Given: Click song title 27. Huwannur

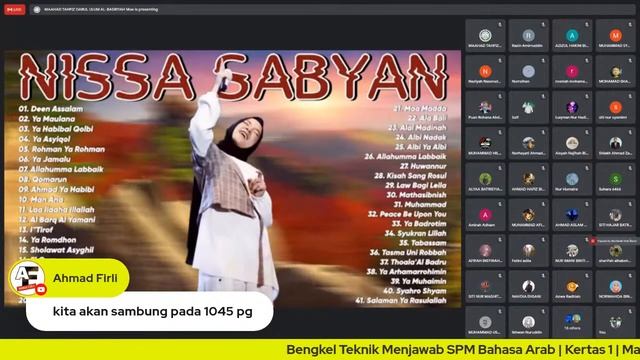Looking at the screenshot, I should tap(423, 166).
